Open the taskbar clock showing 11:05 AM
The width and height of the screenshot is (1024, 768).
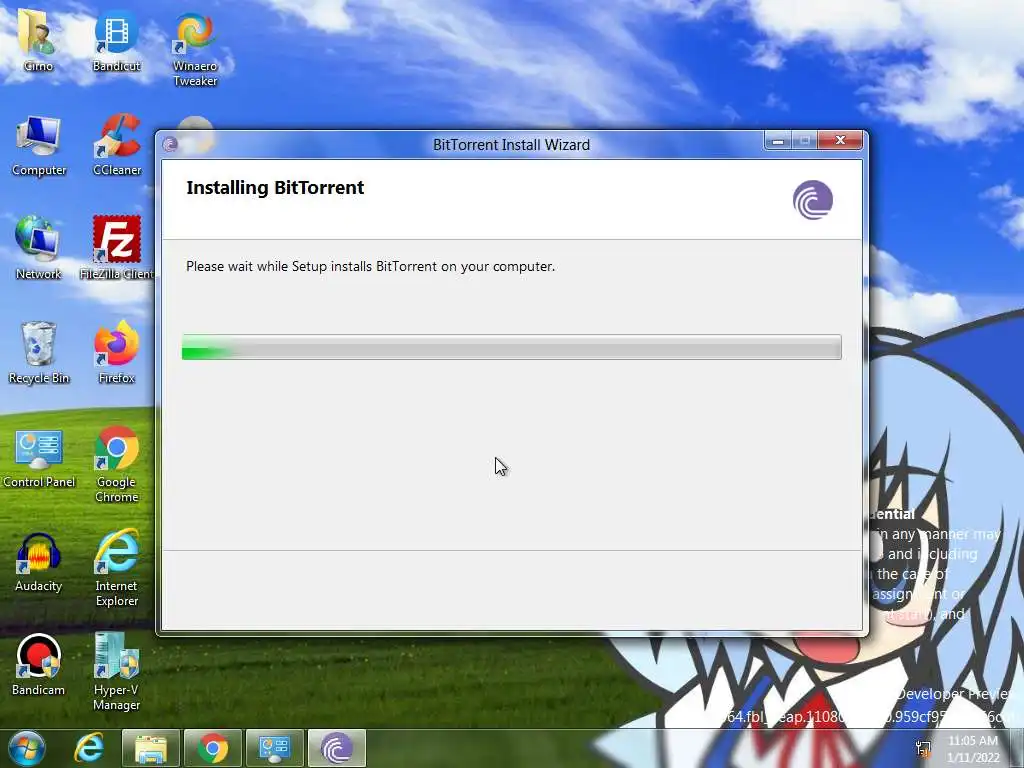point(973,749)
